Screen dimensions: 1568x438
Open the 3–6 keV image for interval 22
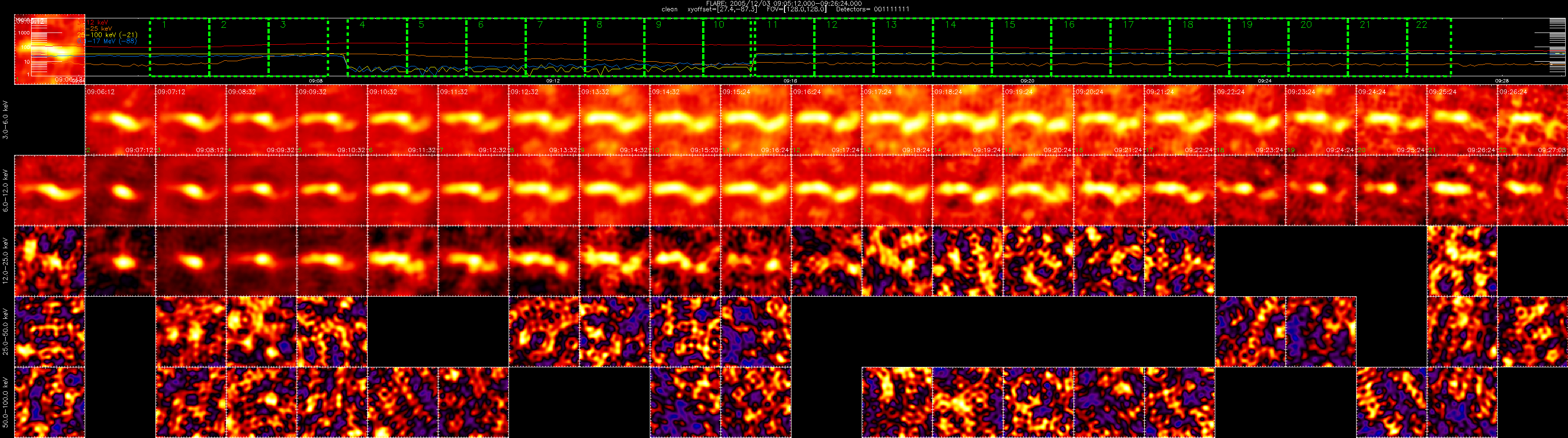pos(1533,120)
